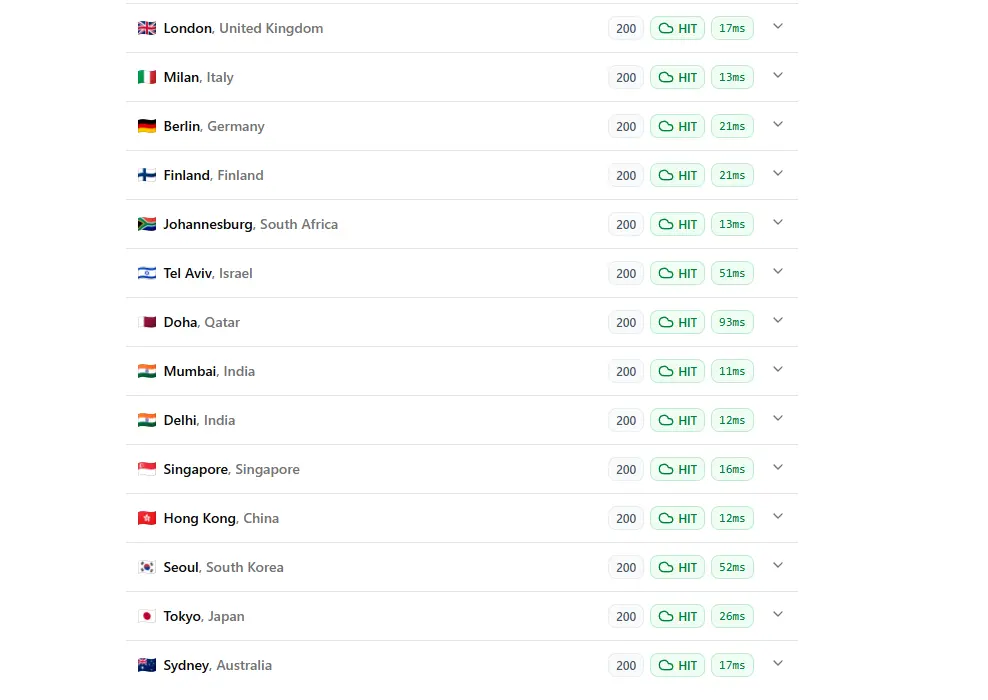The height and width of the screenshot is (700, 988).
Task: Click the 200 status badge for Finland
Action: tap(626, 175)
